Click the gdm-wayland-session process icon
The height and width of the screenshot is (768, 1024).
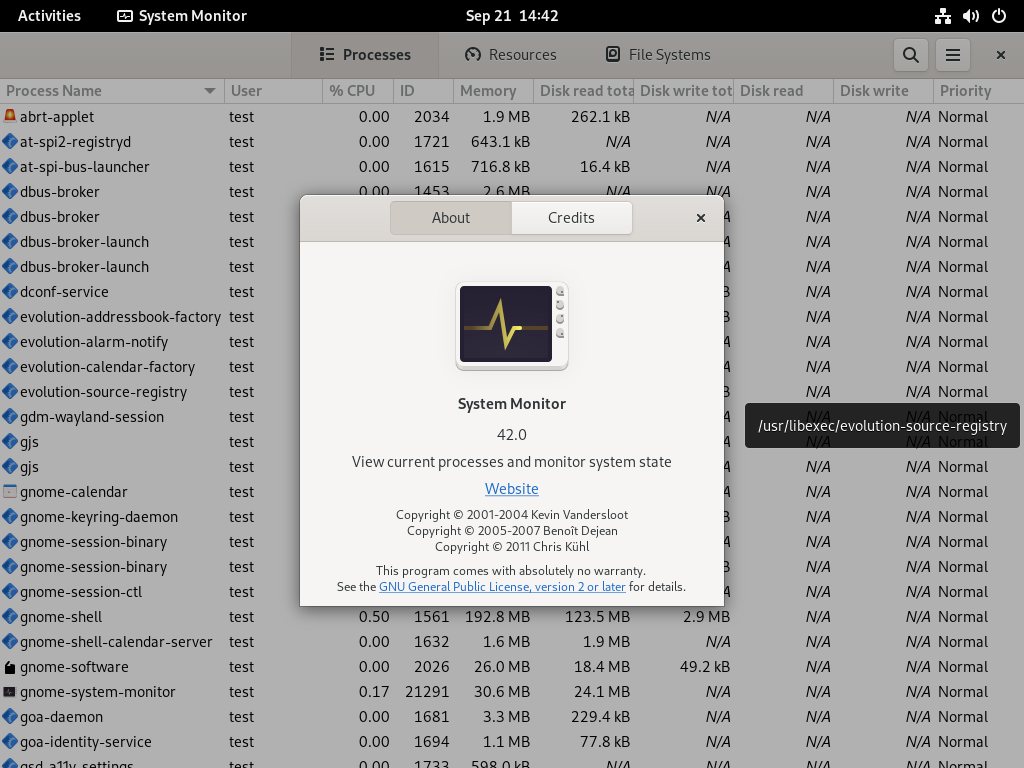[10, 416]
